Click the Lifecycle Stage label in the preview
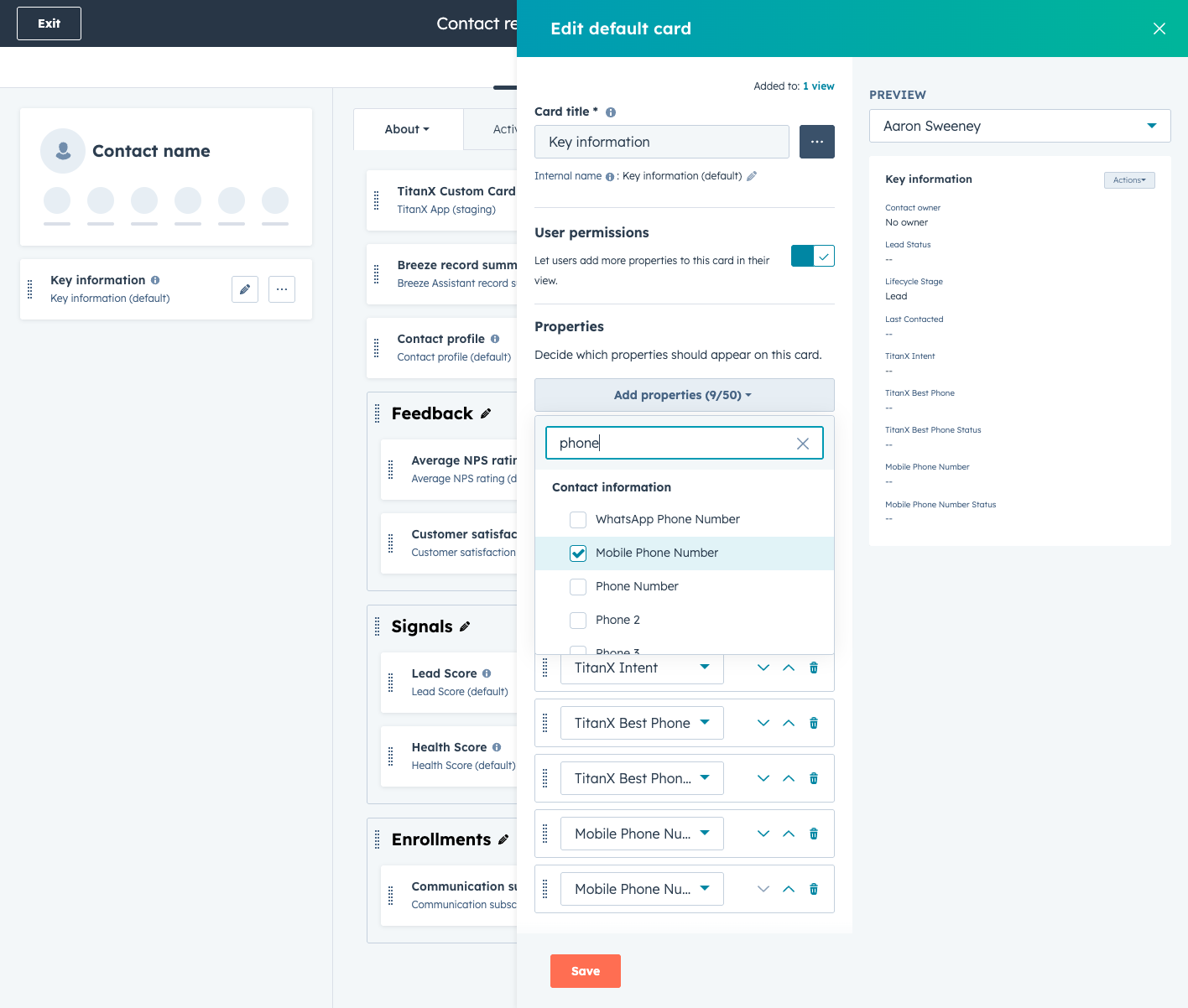The height and width of the screenshot is (1008, 1188). coord(914,282)
